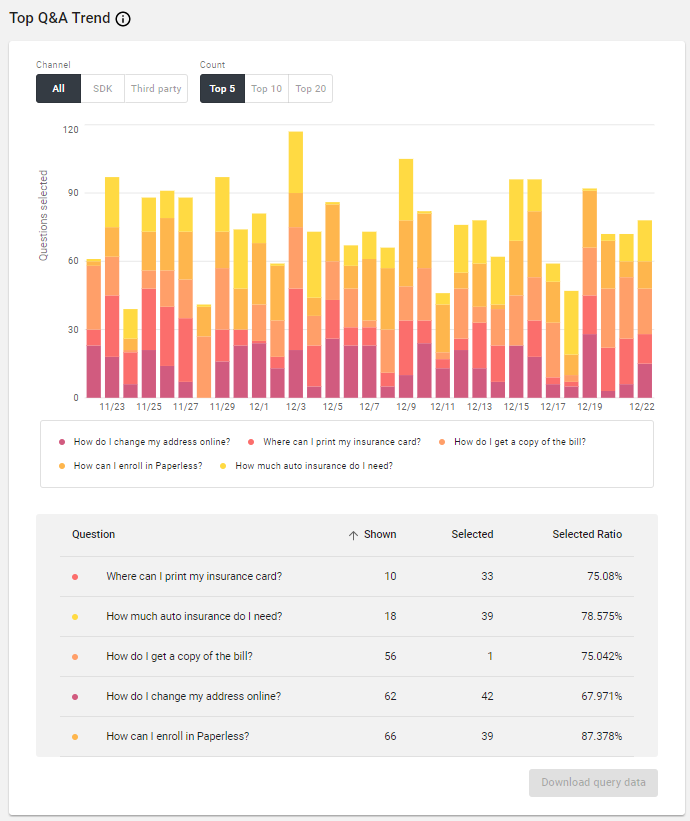Click table row How much auto insurance do I need?
Viewport: 690px width, 821px height.
tap(347, 617)
